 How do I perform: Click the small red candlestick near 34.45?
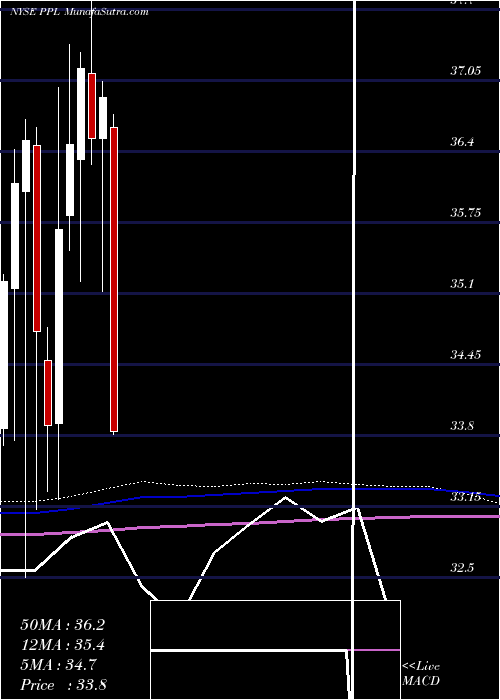tap(48, 393)
